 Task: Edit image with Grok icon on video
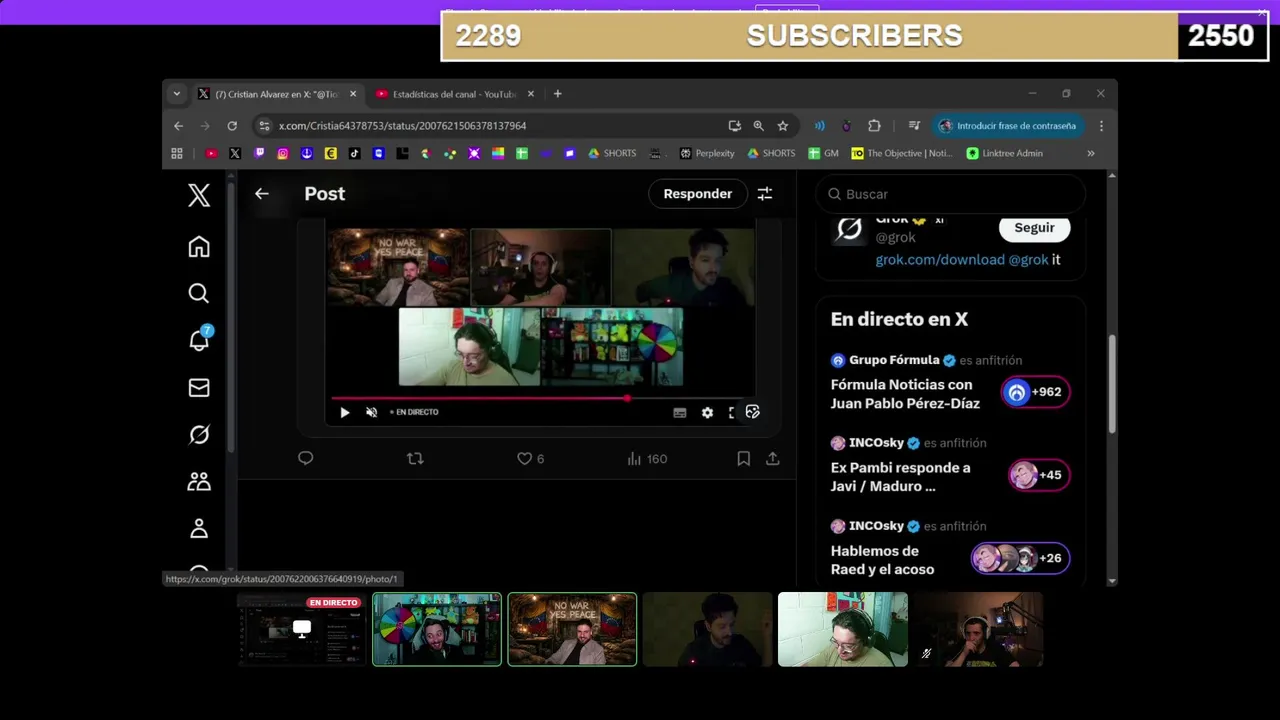pyautogui.click(x=753, y=411)
